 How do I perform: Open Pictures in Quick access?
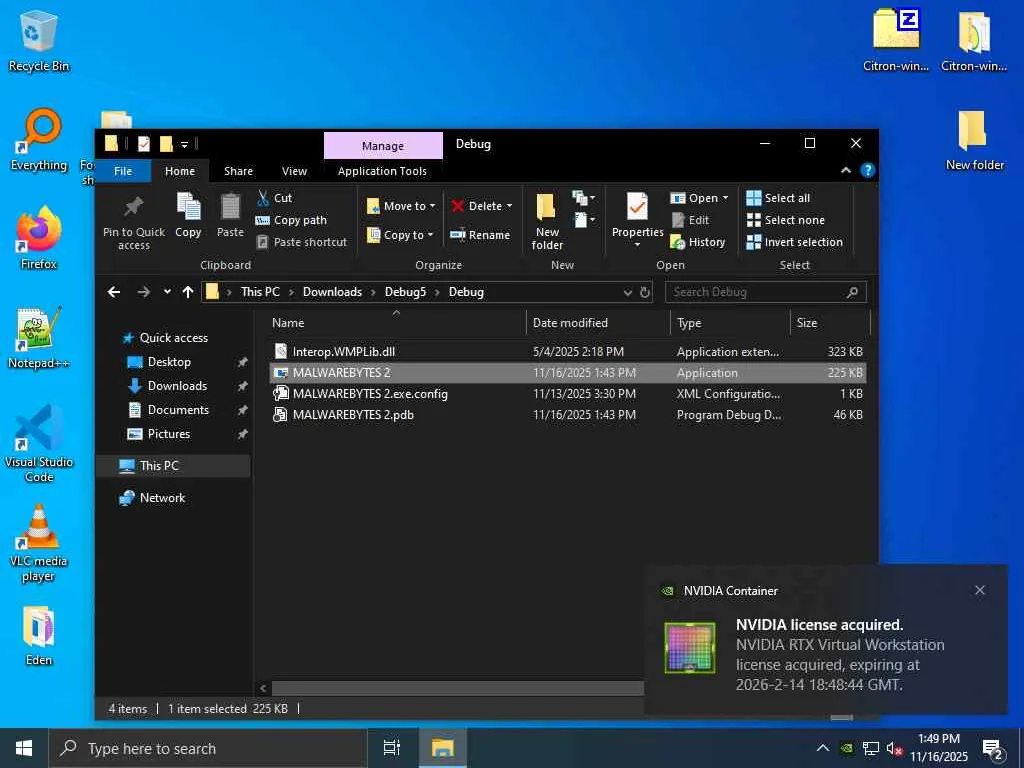tap(168, 434)
